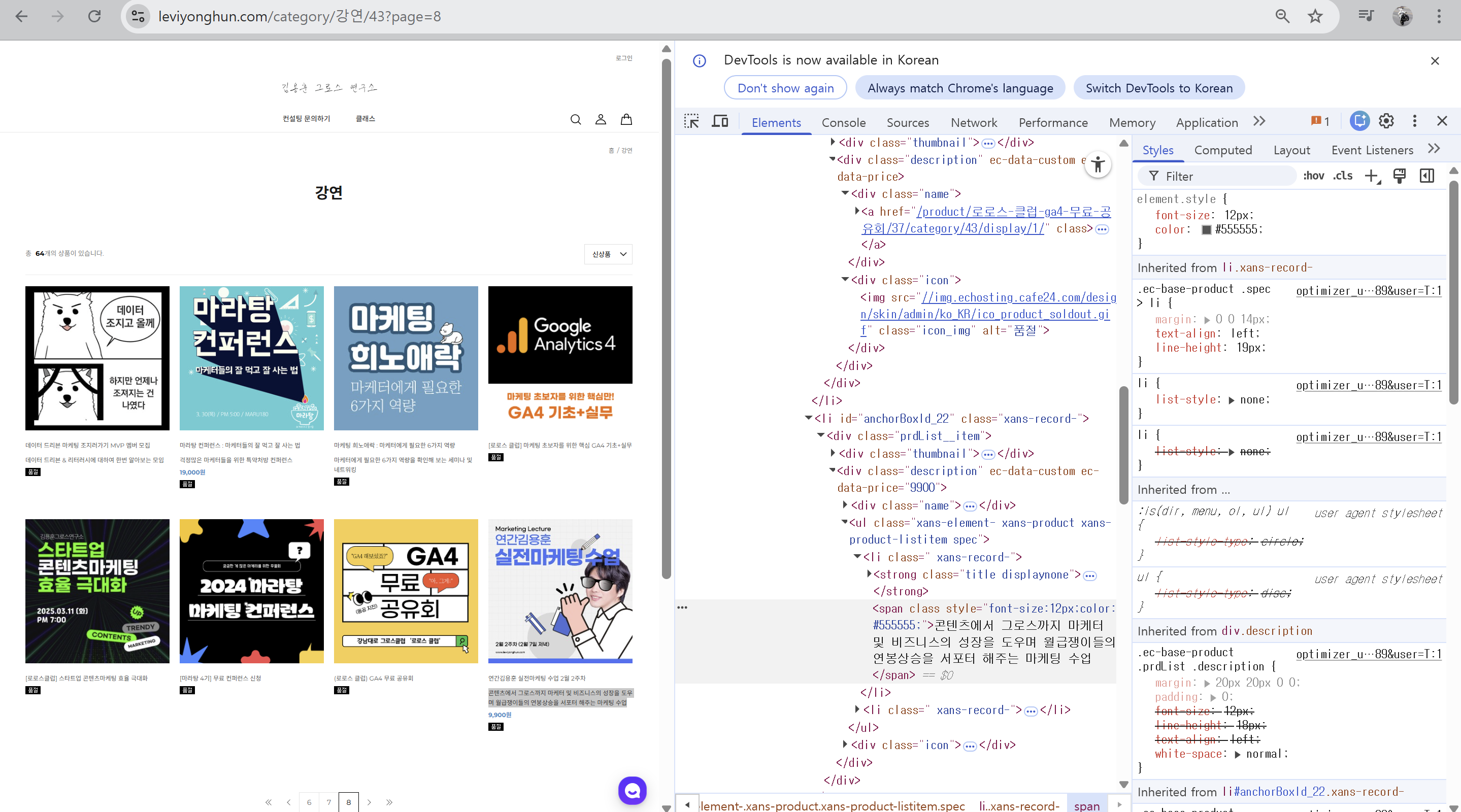The image size is (1461, 812).
Task: Open the Performance tab
Action: tap(1053, 122)
